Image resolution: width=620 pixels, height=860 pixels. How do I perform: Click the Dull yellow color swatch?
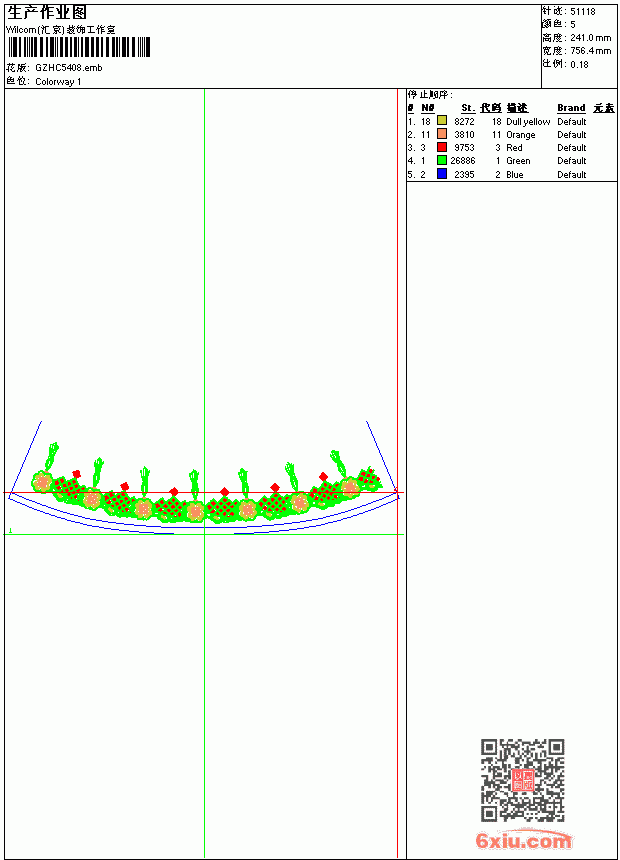pos(442,120)
